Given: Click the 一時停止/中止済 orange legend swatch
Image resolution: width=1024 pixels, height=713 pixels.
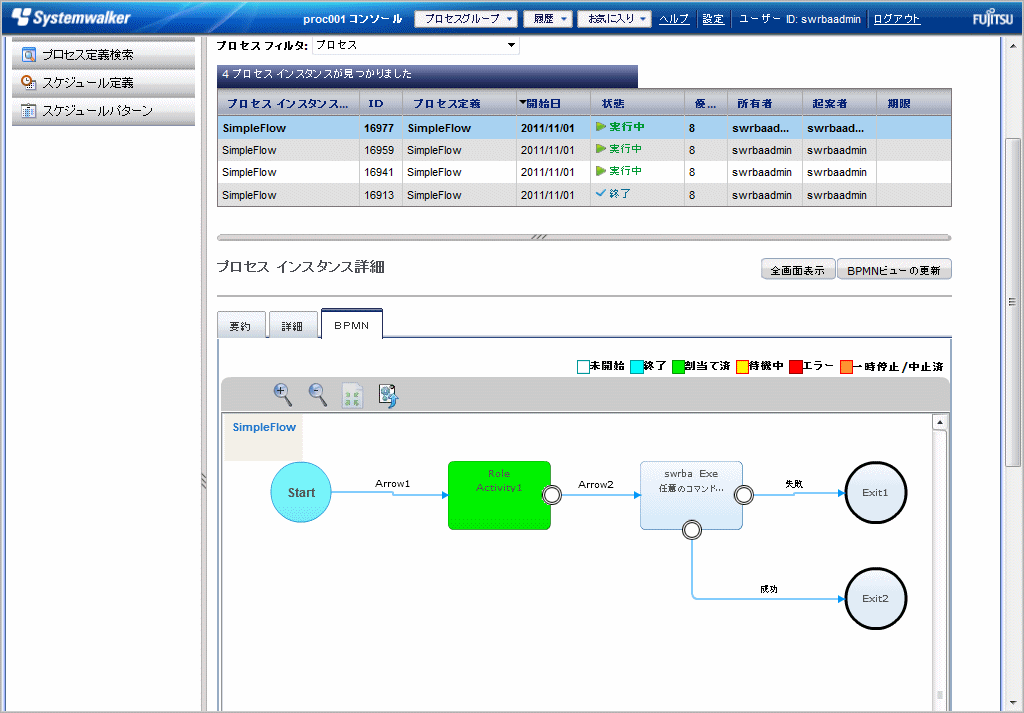Looking at the screenshot, I should coord(846,367).
